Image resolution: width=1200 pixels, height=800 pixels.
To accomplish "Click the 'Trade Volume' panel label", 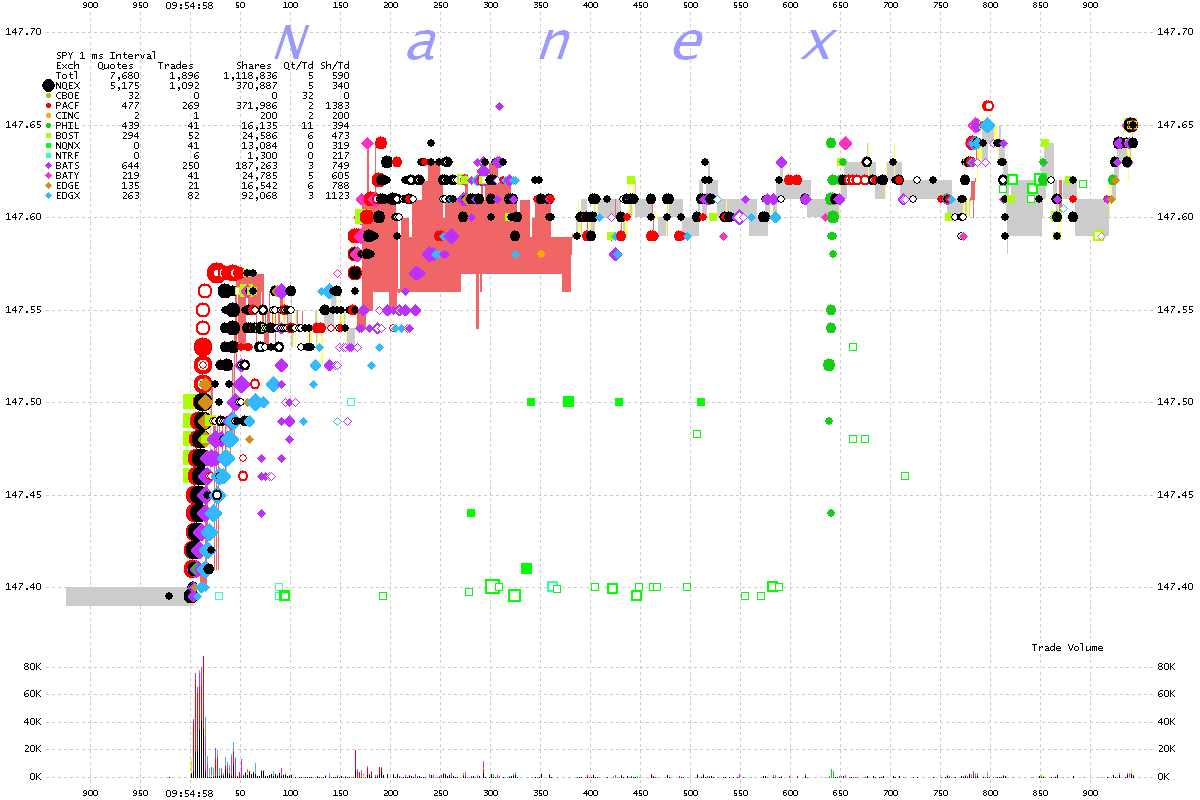I will pyautogui.click(x=1068, y=648).
